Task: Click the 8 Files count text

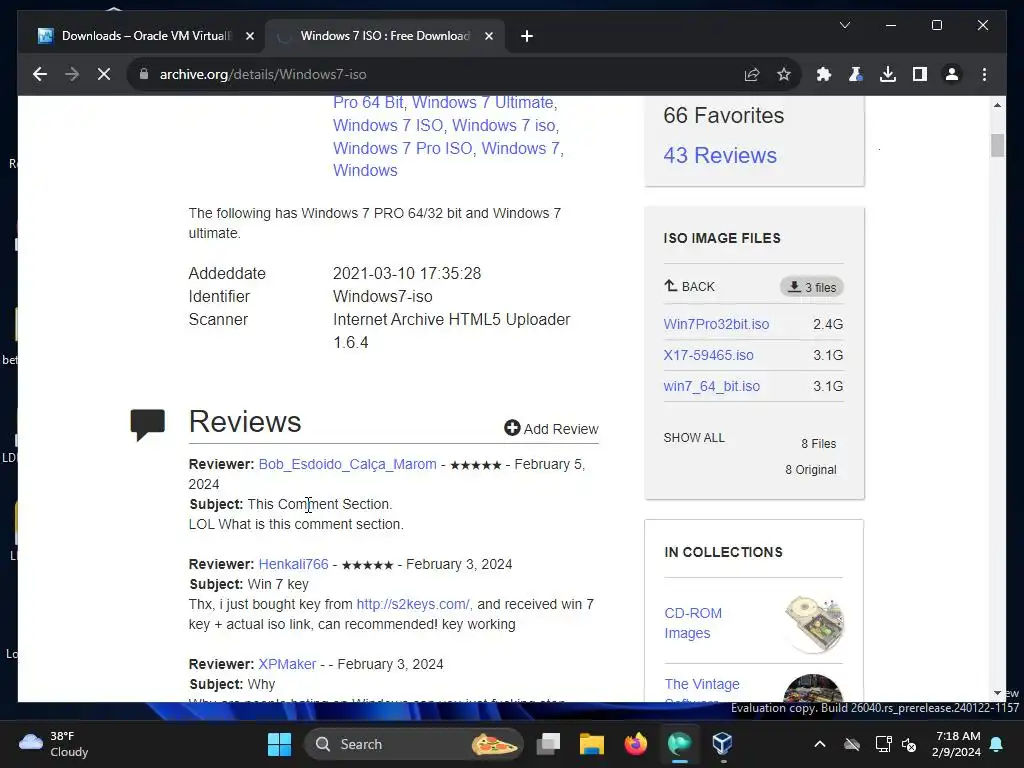Action: point(819,443)
